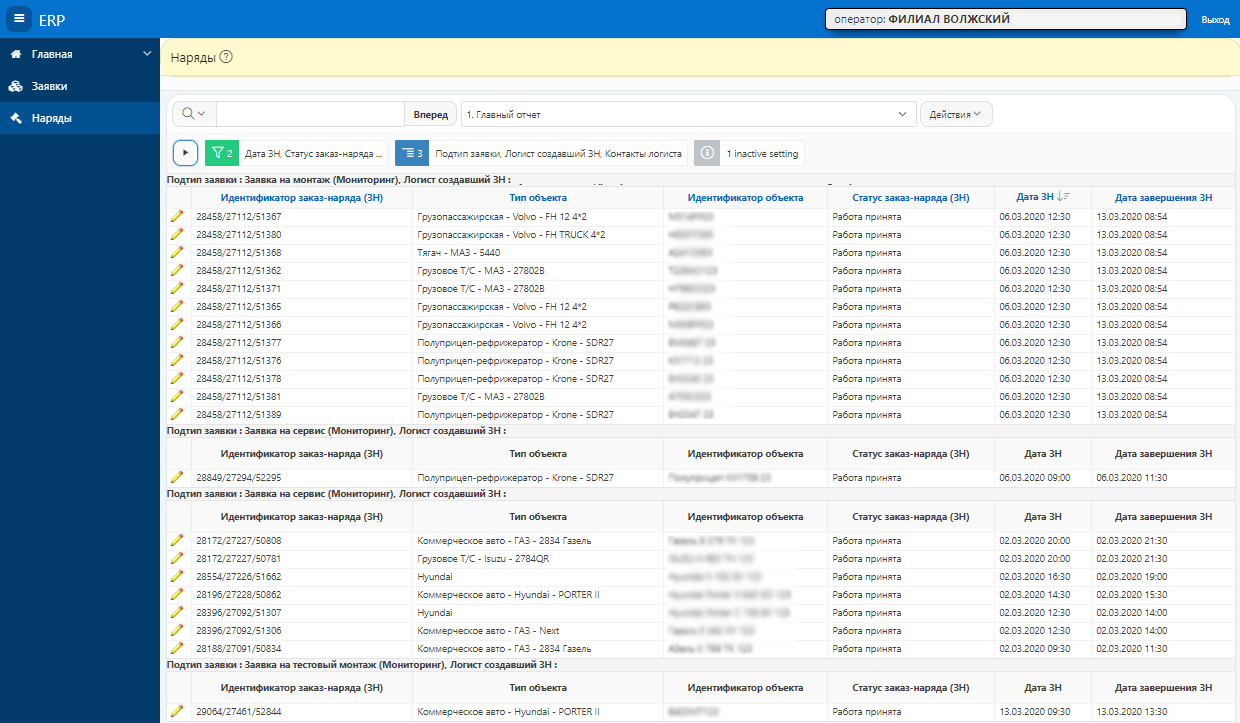Click the inactive setting info icon

[x=707, y=153]
